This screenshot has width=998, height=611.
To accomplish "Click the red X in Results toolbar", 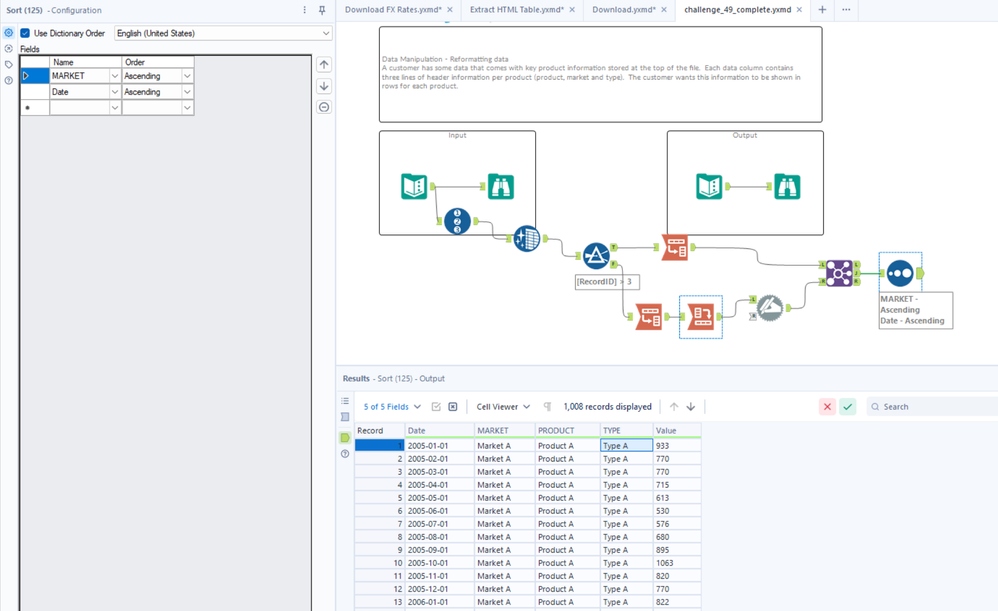I will (x=827, y=407).
